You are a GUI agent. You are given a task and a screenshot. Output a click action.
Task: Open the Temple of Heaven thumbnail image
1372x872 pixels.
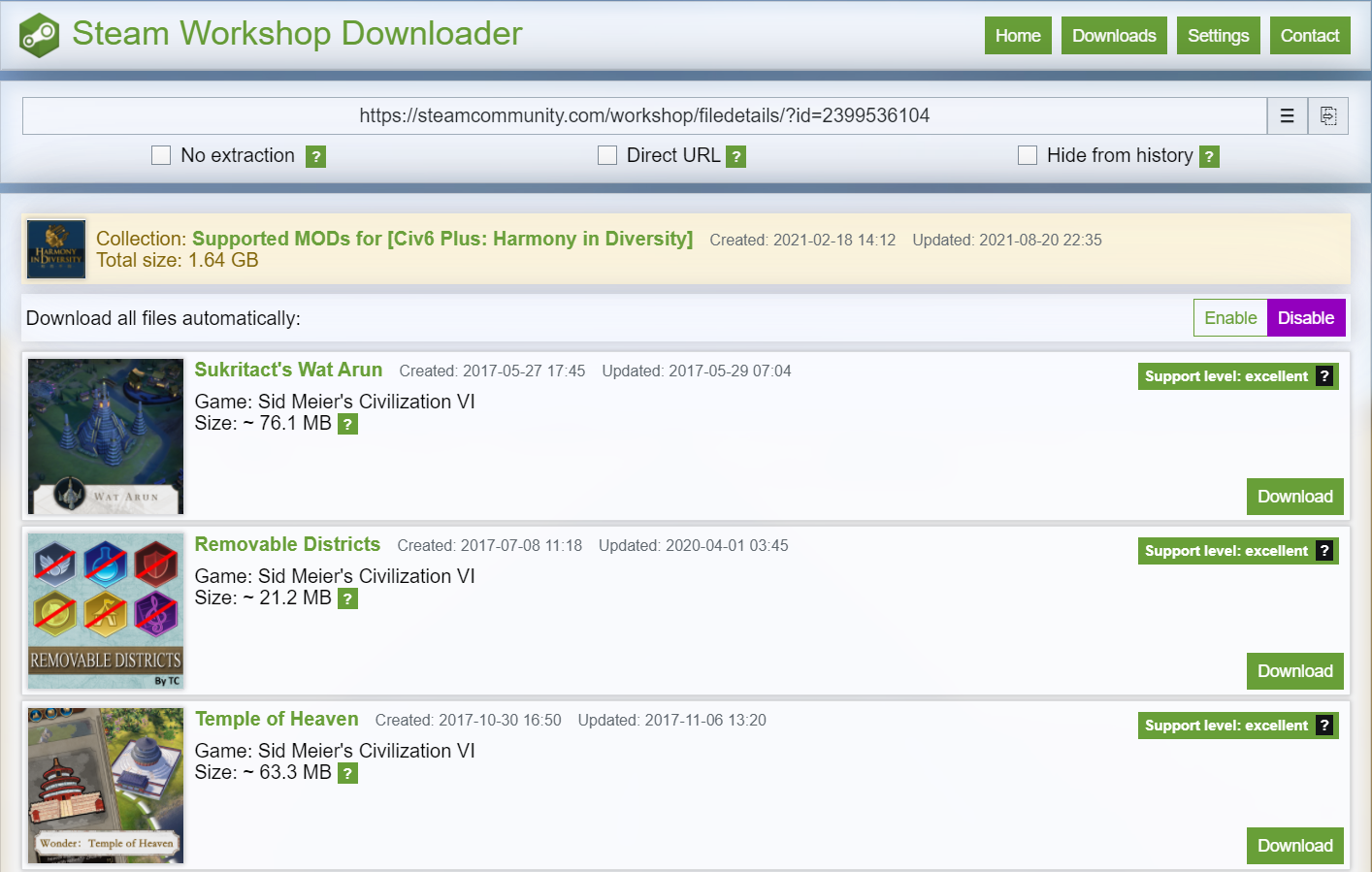(106, 786)
